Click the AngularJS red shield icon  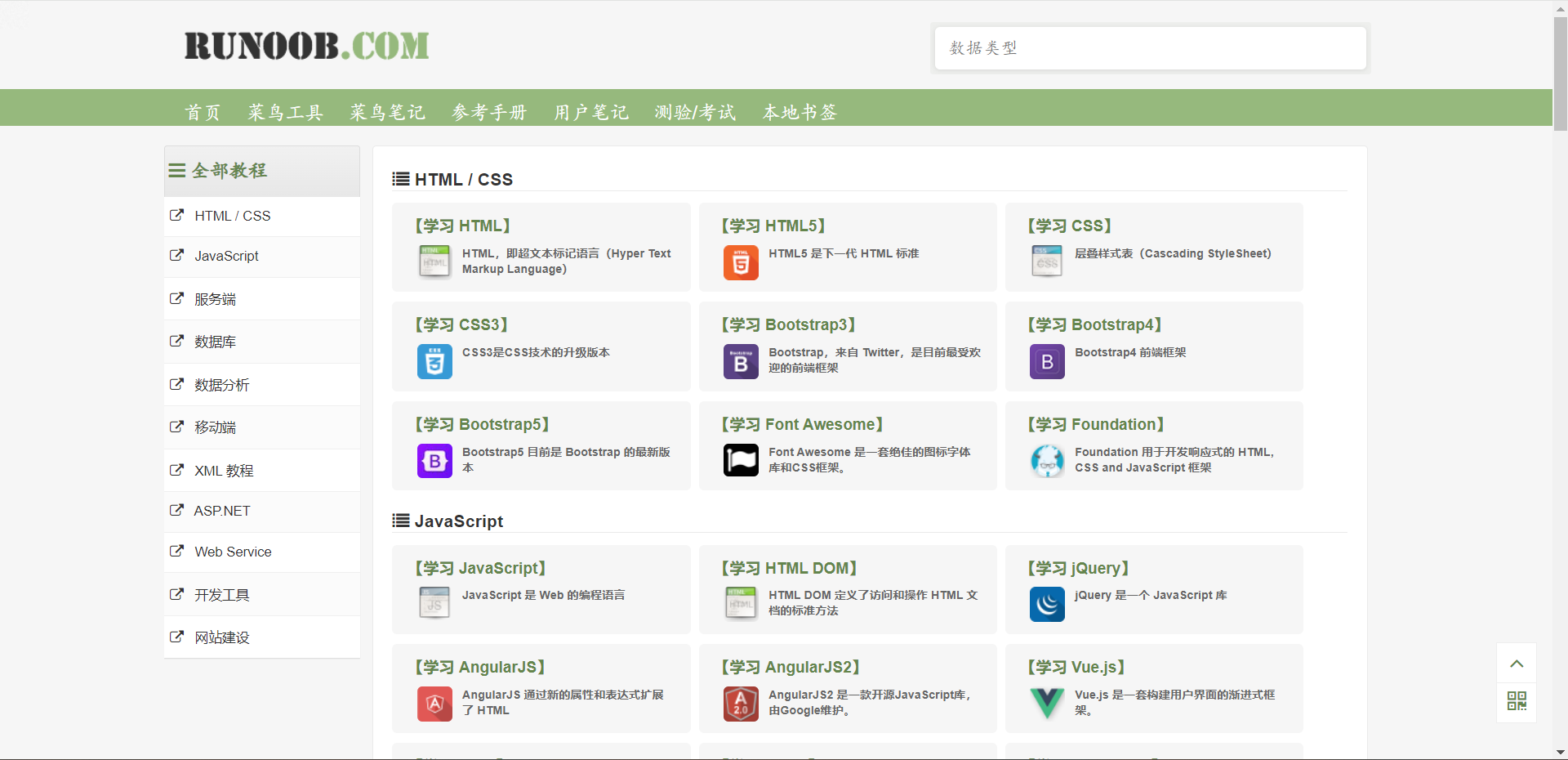coord(434,704)
